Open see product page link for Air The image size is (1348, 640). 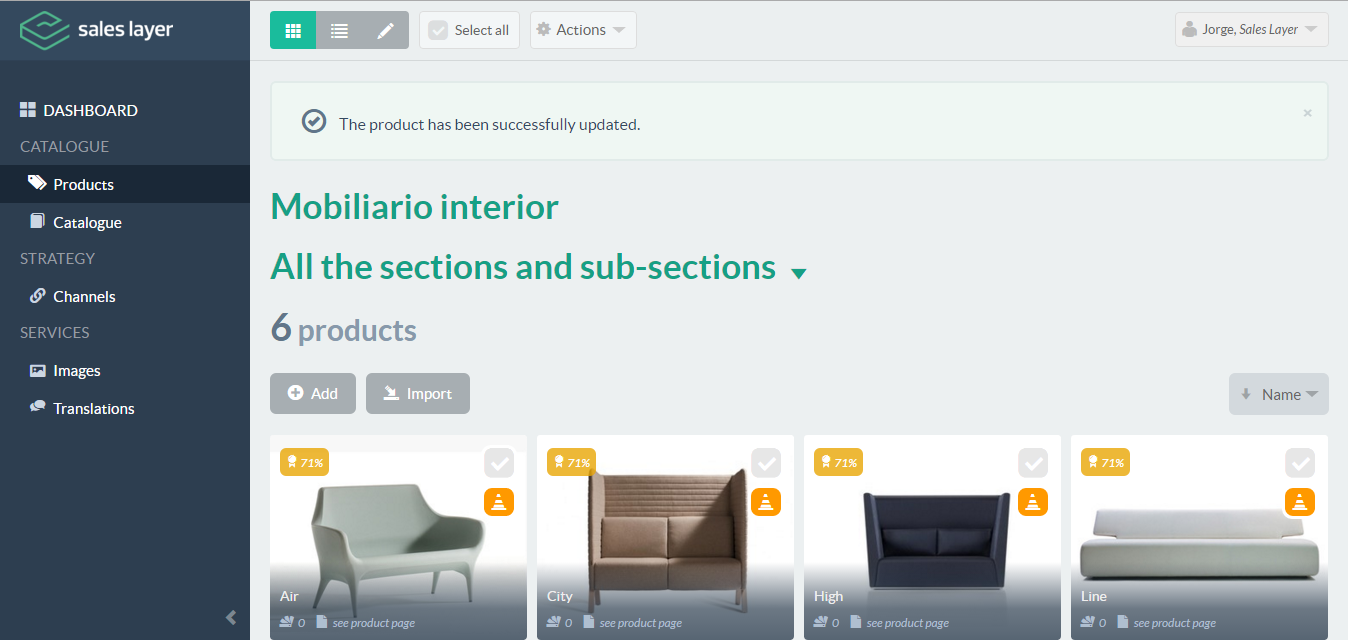point(374,623)
